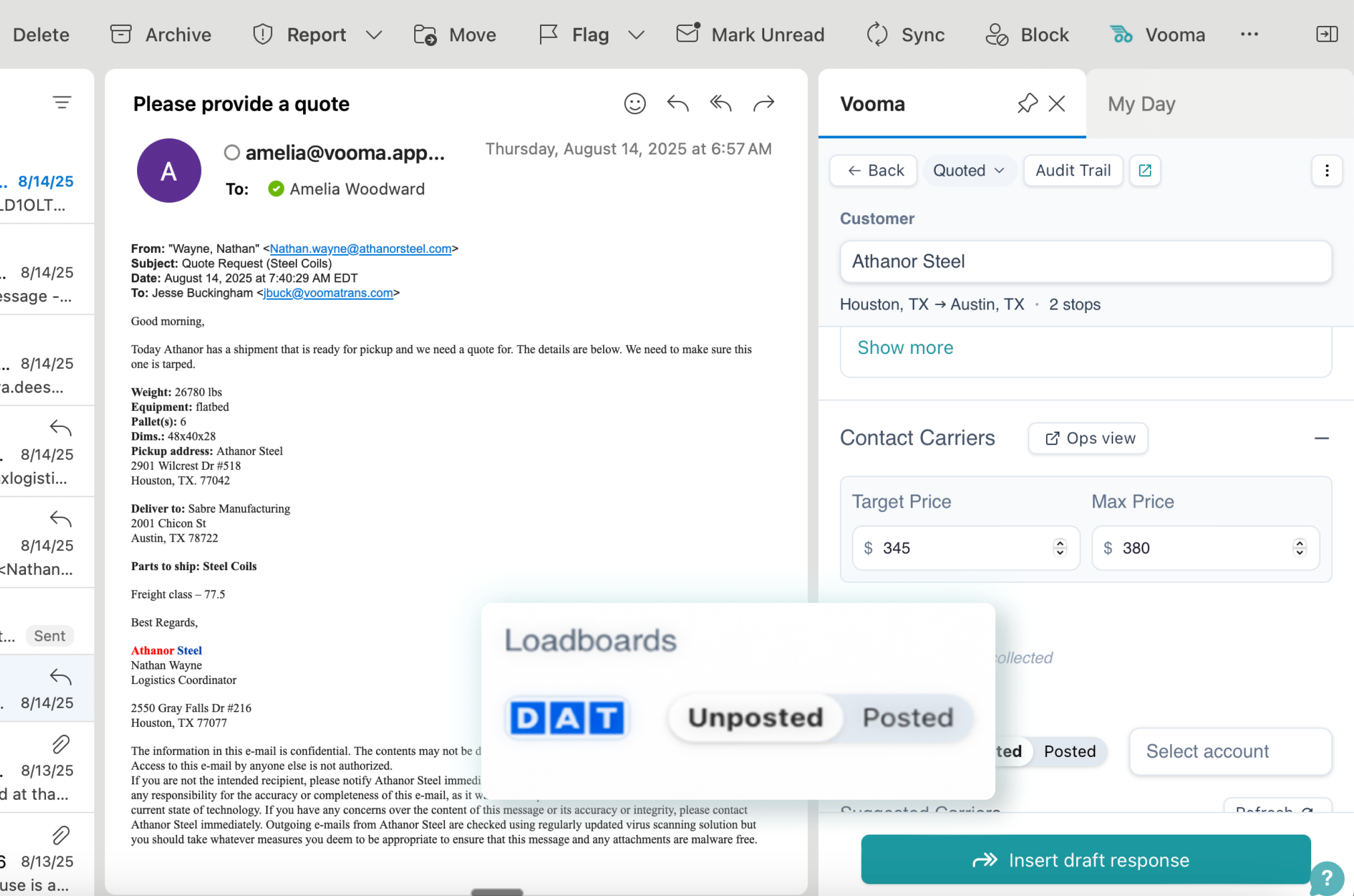The height and width of the screenshot is (896, 1354).
Task: Open Nathan.wayne@athanorsteel.com link
Action: pyautogui.click(x=361, y=249)
